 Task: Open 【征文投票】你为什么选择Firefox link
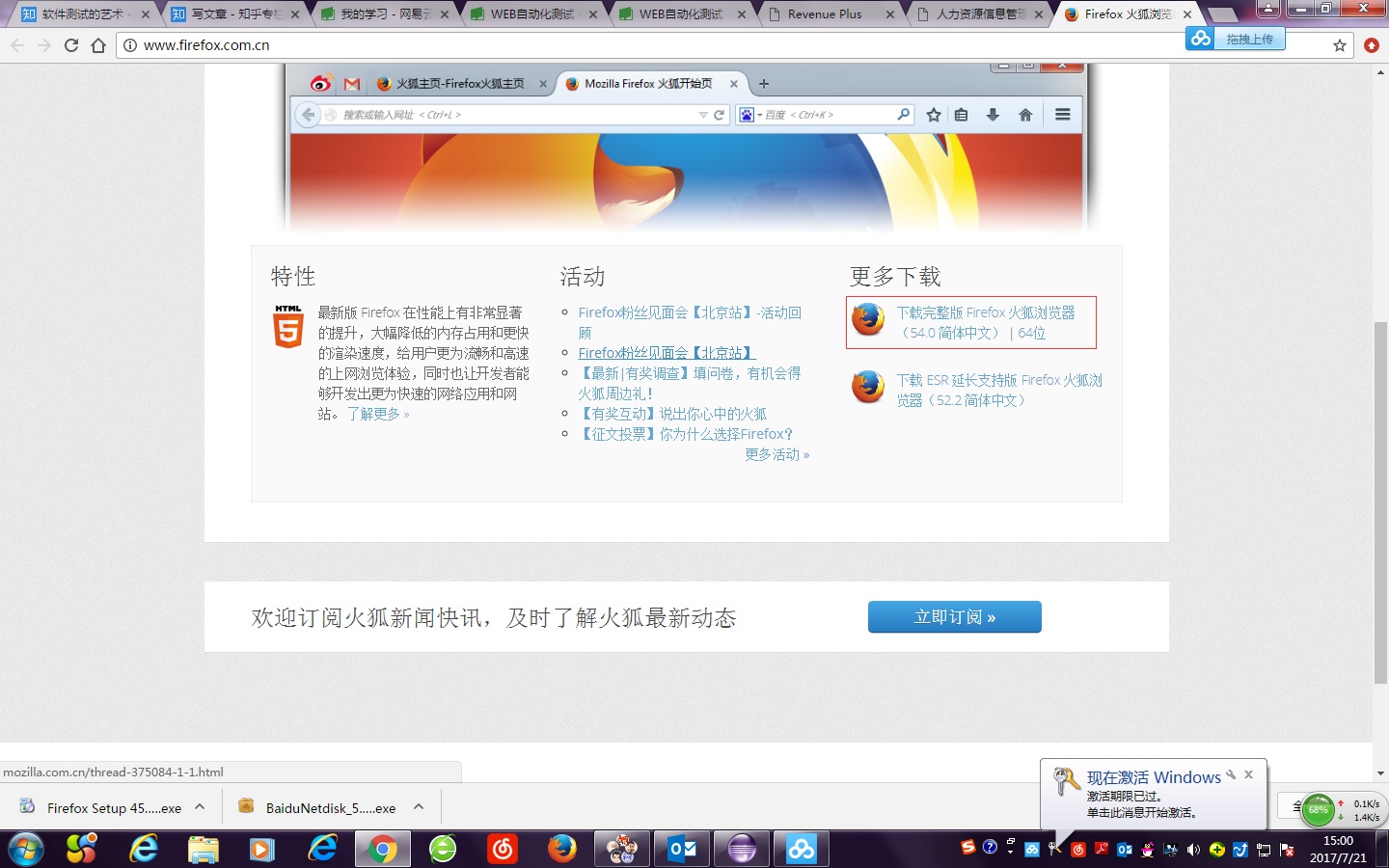[685, 434]
